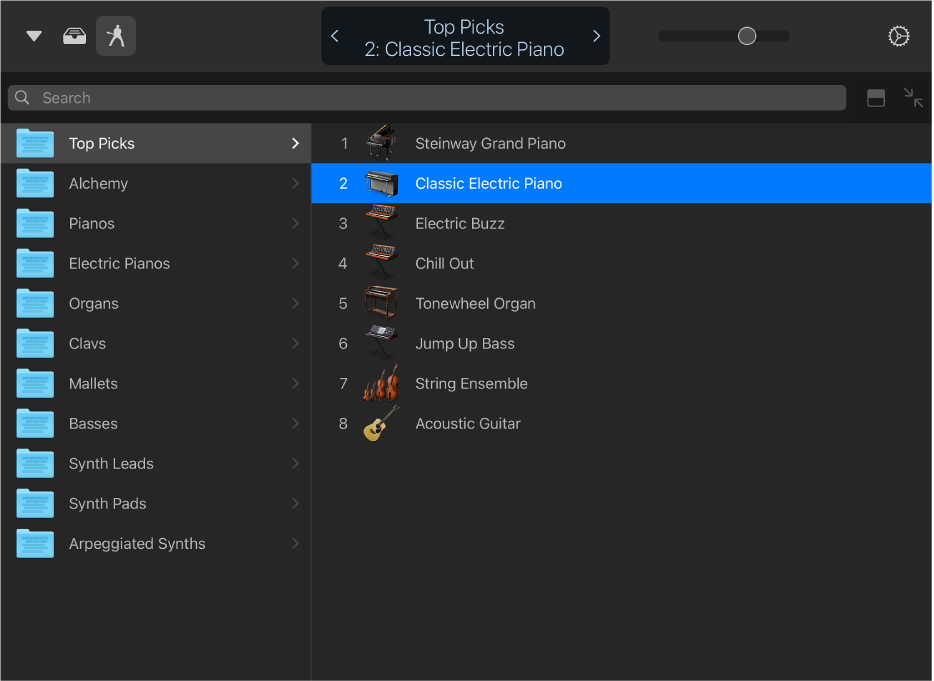The height and width of the screenshot is (681, 934).
Task: Open the Library inbox icon
Action: (74, 36)
